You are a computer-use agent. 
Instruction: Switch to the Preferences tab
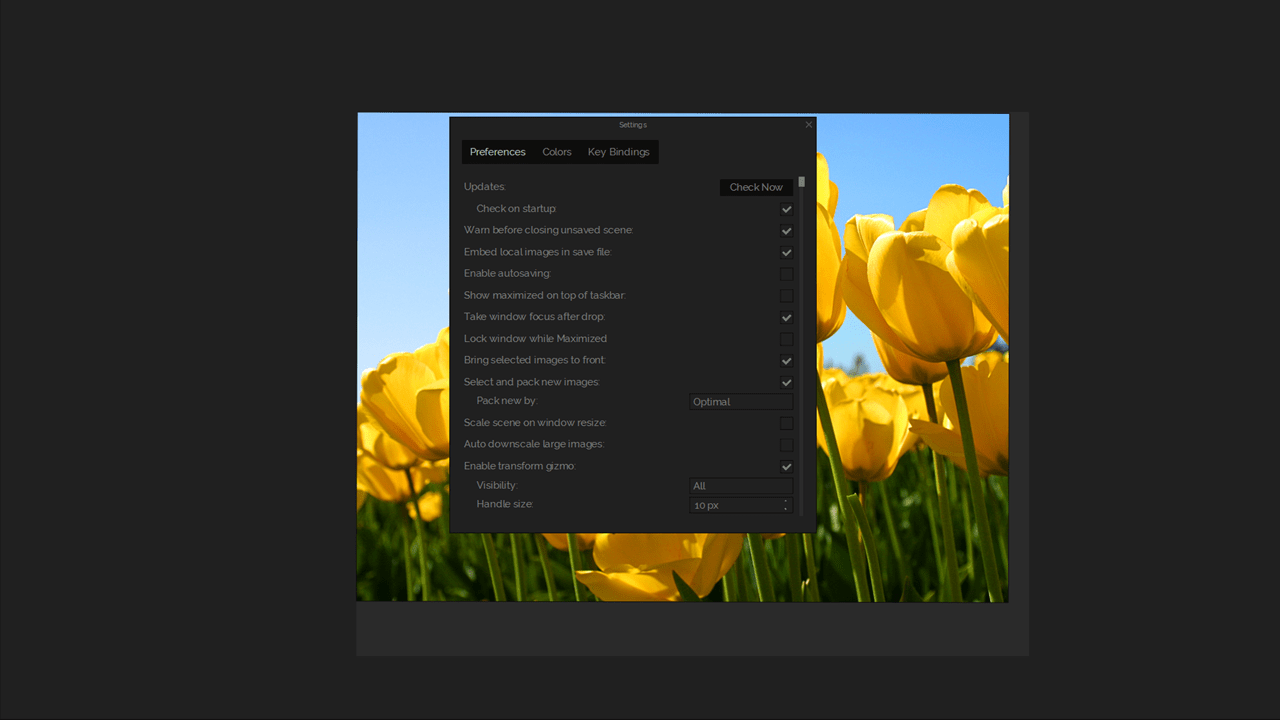[497, 152]
